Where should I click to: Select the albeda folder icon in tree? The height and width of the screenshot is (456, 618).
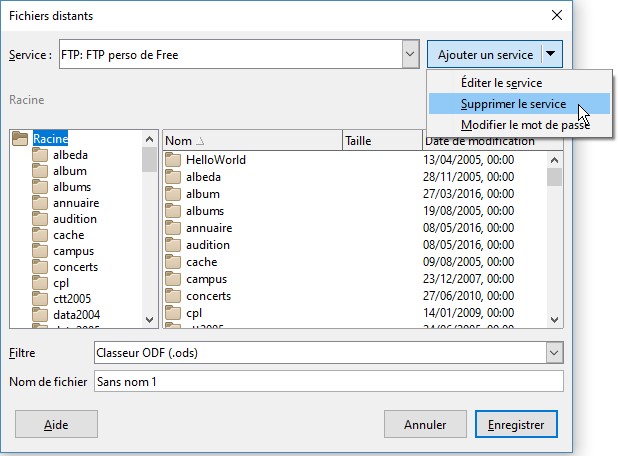[40, 155]
